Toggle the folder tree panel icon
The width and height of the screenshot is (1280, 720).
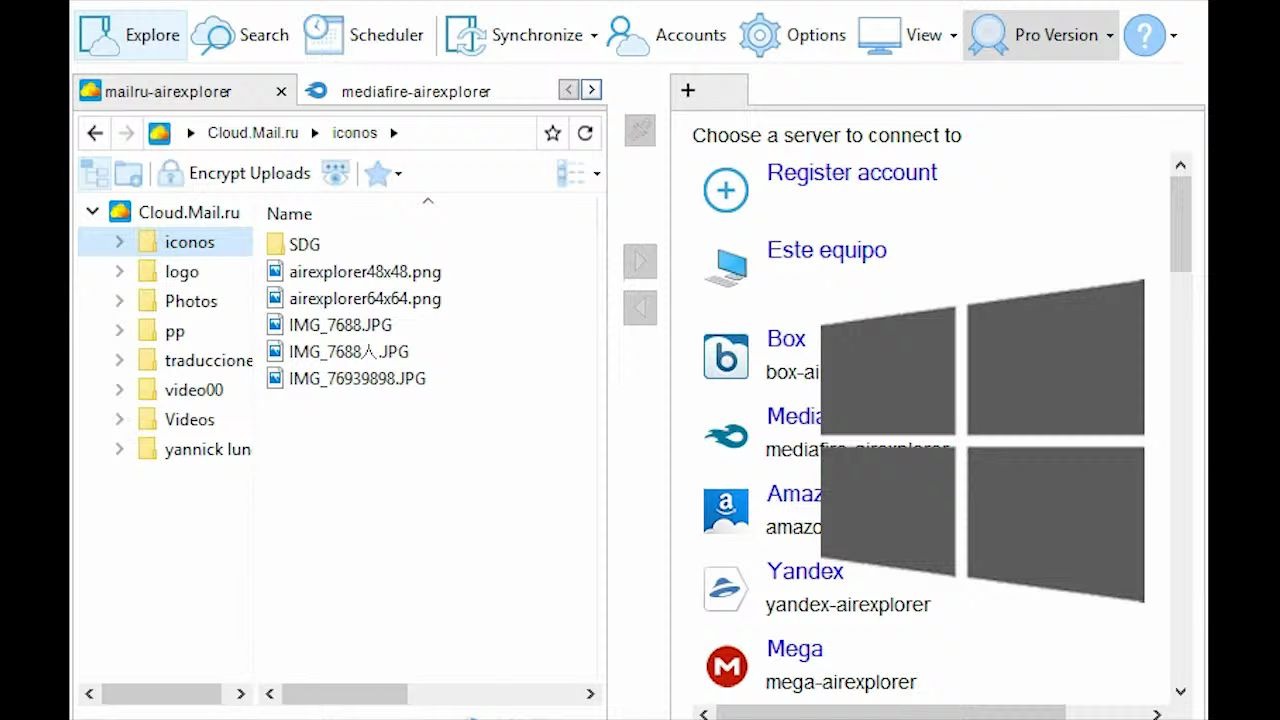[95, 173]
